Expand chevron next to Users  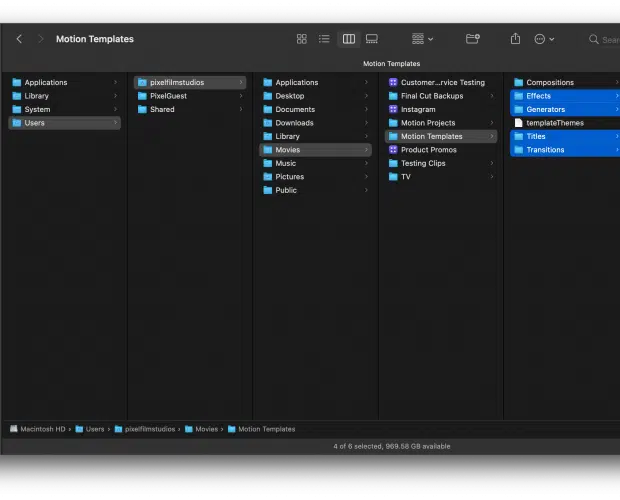pos(115,123)
